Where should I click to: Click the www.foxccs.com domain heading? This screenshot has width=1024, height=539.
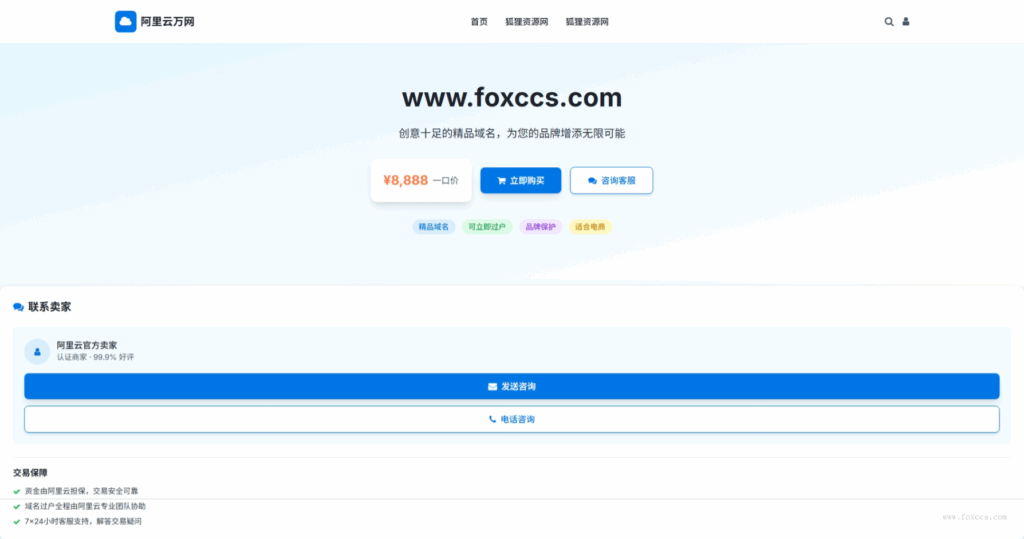pyautogui.click(x=512, y=97)
